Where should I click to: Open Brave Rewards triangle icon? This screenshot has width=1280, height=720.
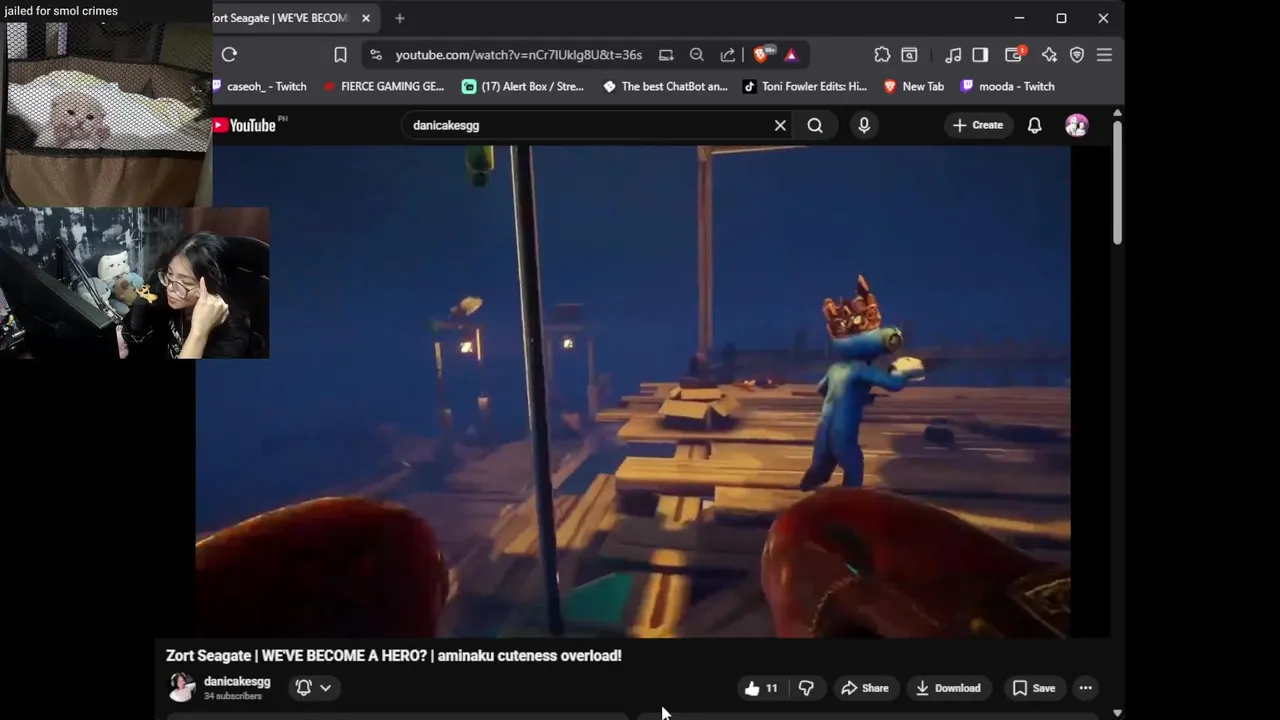point(791,55)
